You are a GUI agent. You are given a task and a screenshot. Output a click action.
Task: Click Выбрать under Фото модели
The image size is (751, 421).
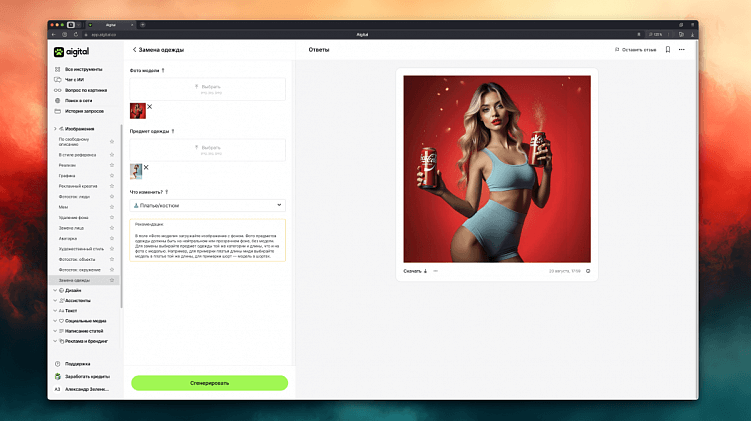pyautogui.click(x=207, y=89)
